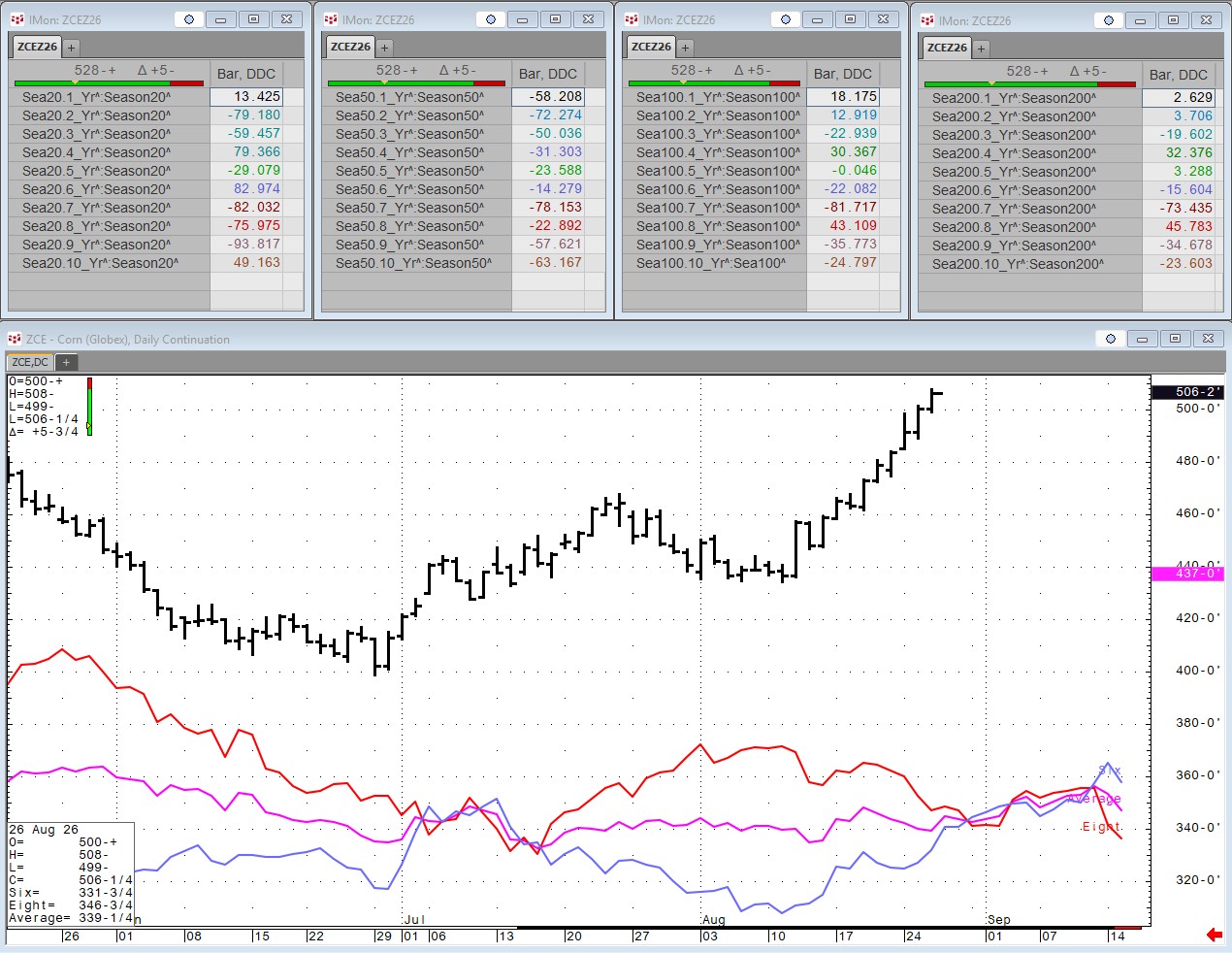Click the circle pin icon on the Season200 monitor window
The image size is (1232, 953).
pyautogui.click(x=1109, y=20)
